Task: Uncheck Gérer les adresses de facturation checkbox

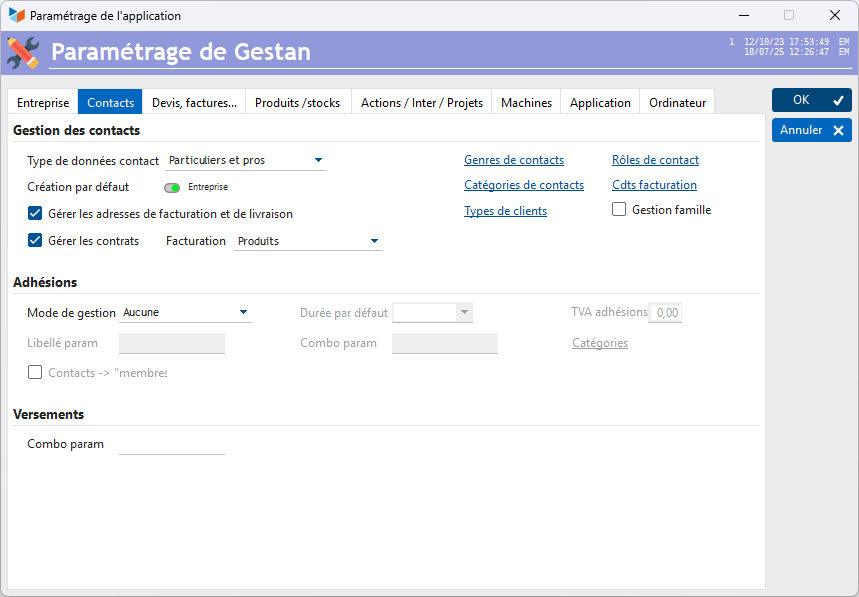Action: [35, 213]
